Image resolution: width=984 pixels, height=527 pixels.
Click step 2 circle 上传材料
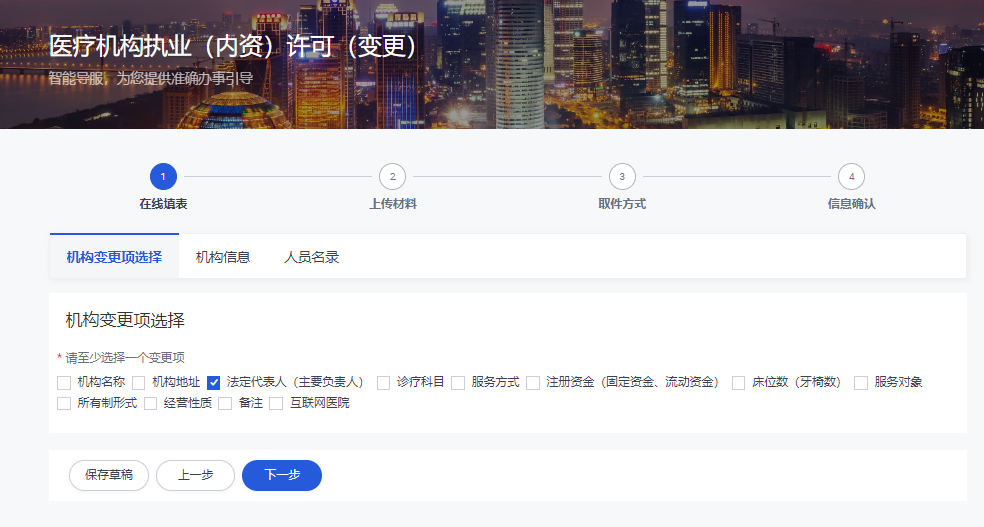pyautogui.click(x=393, y=176)
